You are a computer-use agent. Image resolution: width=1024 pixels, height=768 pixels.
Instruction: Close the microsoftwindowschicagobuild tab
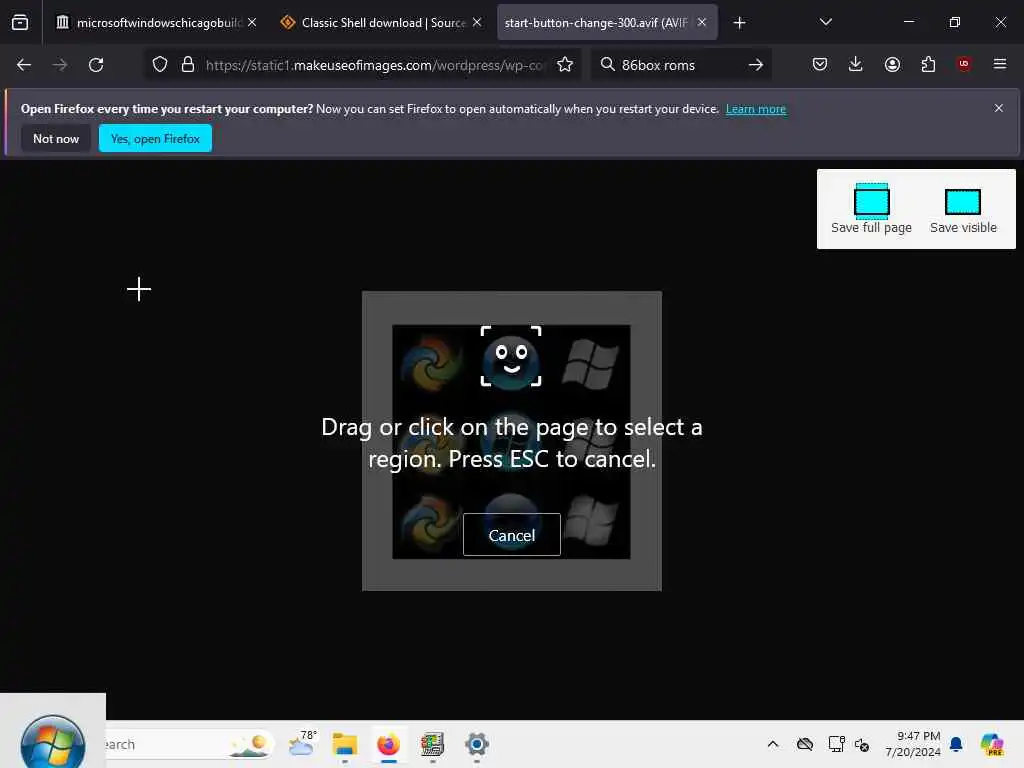point(252,23)
